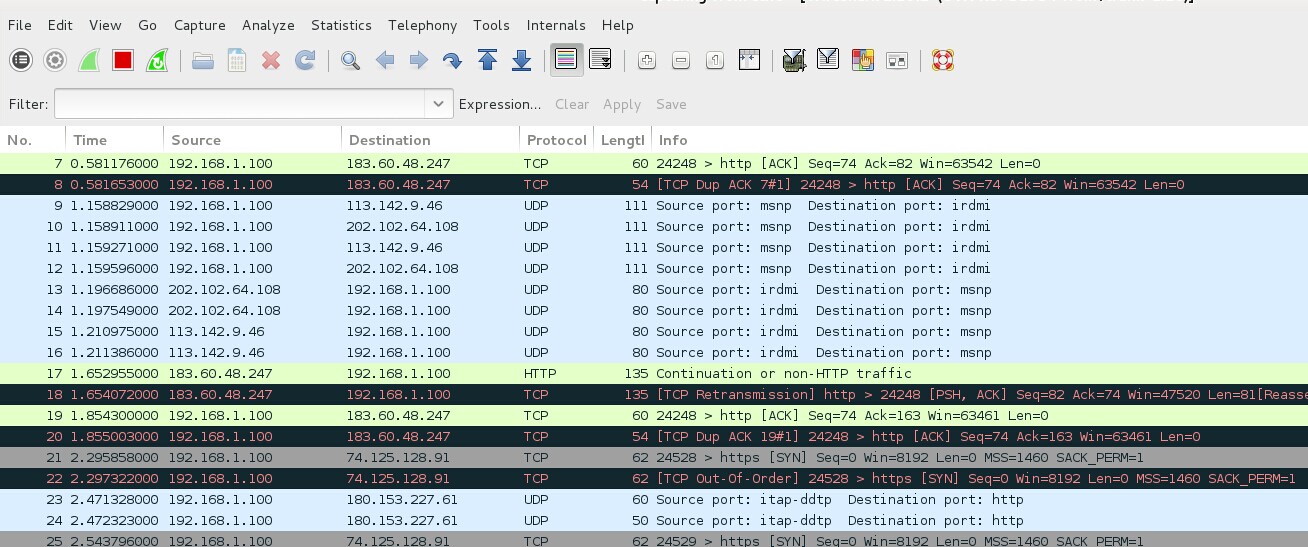
Task: Open the Statistics menu
Action: coord(341,25)
